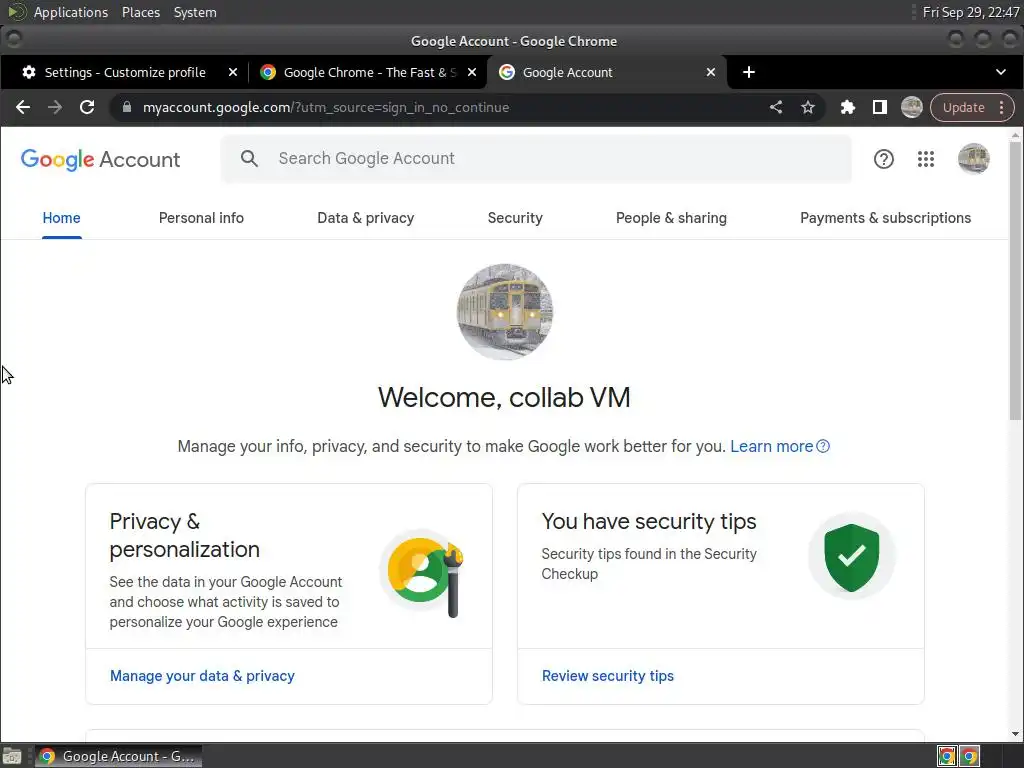Viewport: 1024px width, 768px height.
Task: Click the large train profile picture
Action: pos(504,312)
